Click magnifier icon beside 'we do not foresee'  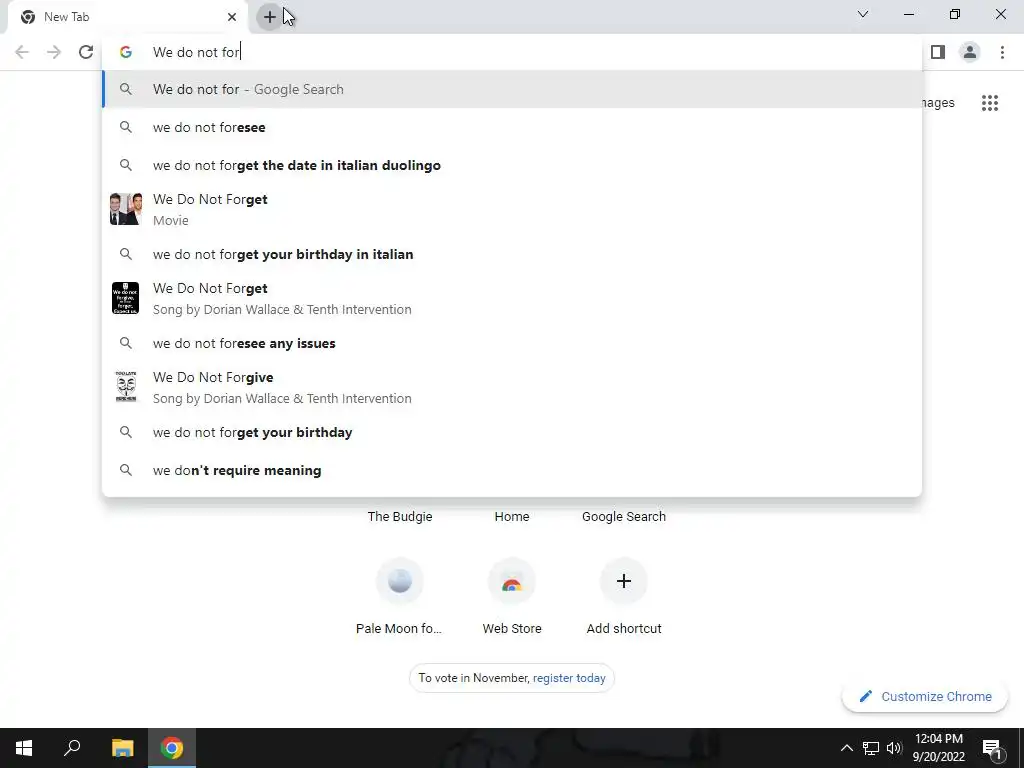[x=126, y=127]
